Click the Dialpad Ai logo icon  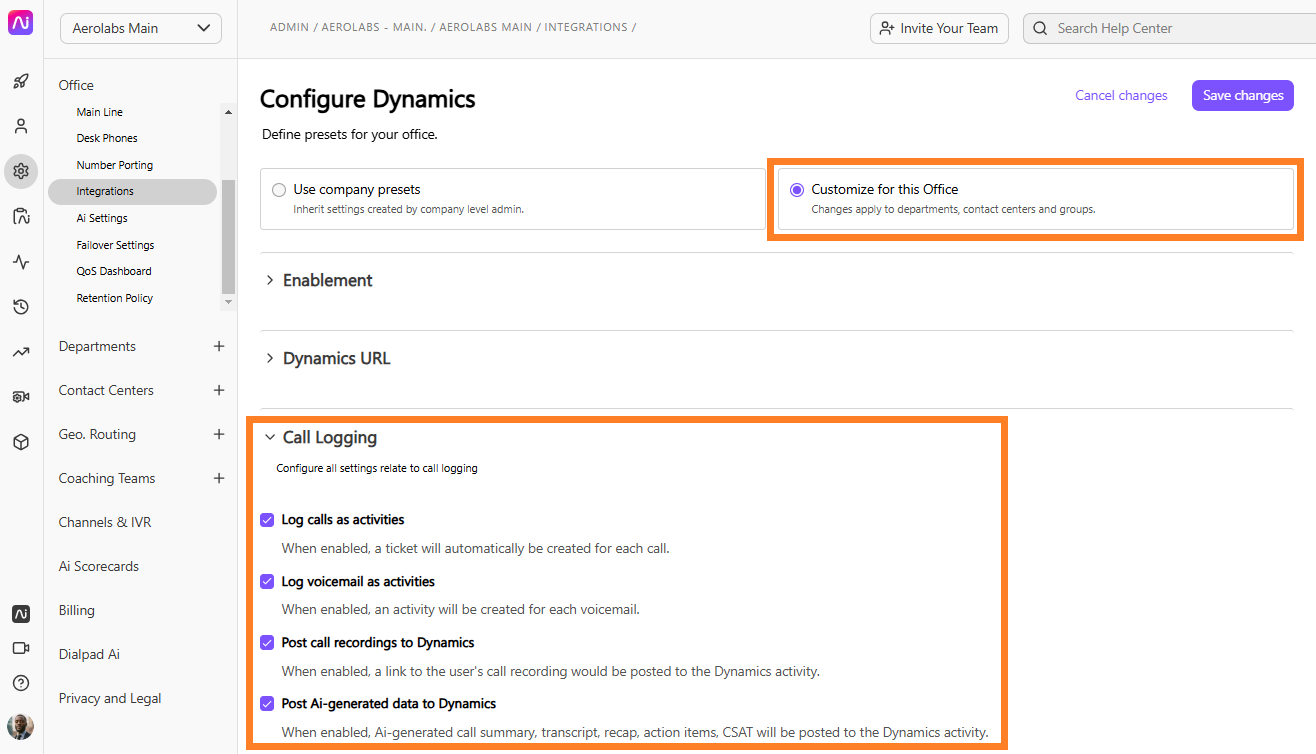pyautogui.click(x=21, y=22)
